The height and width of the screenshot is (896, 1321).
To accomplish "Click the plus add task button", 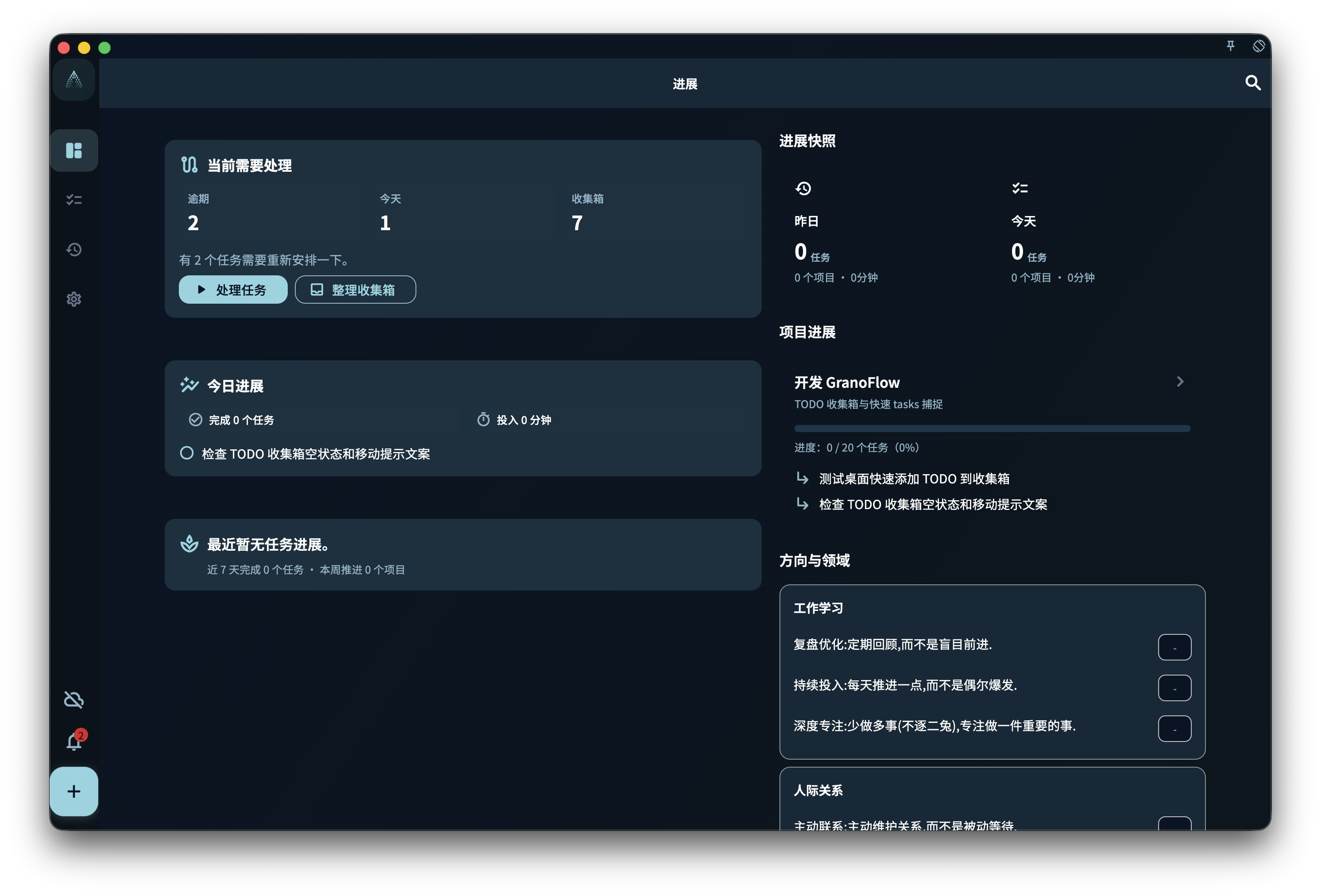I will [74, 792].
